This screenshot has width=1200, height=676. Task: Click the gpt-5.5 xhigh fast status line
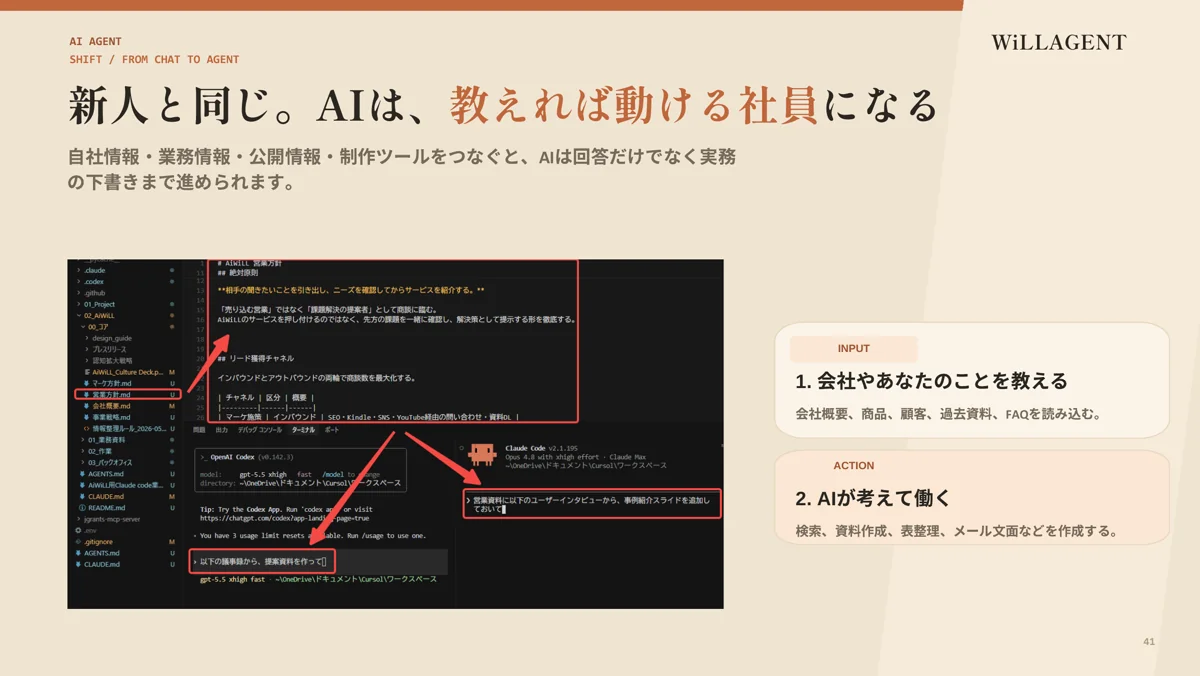click(x=232, y=579)
